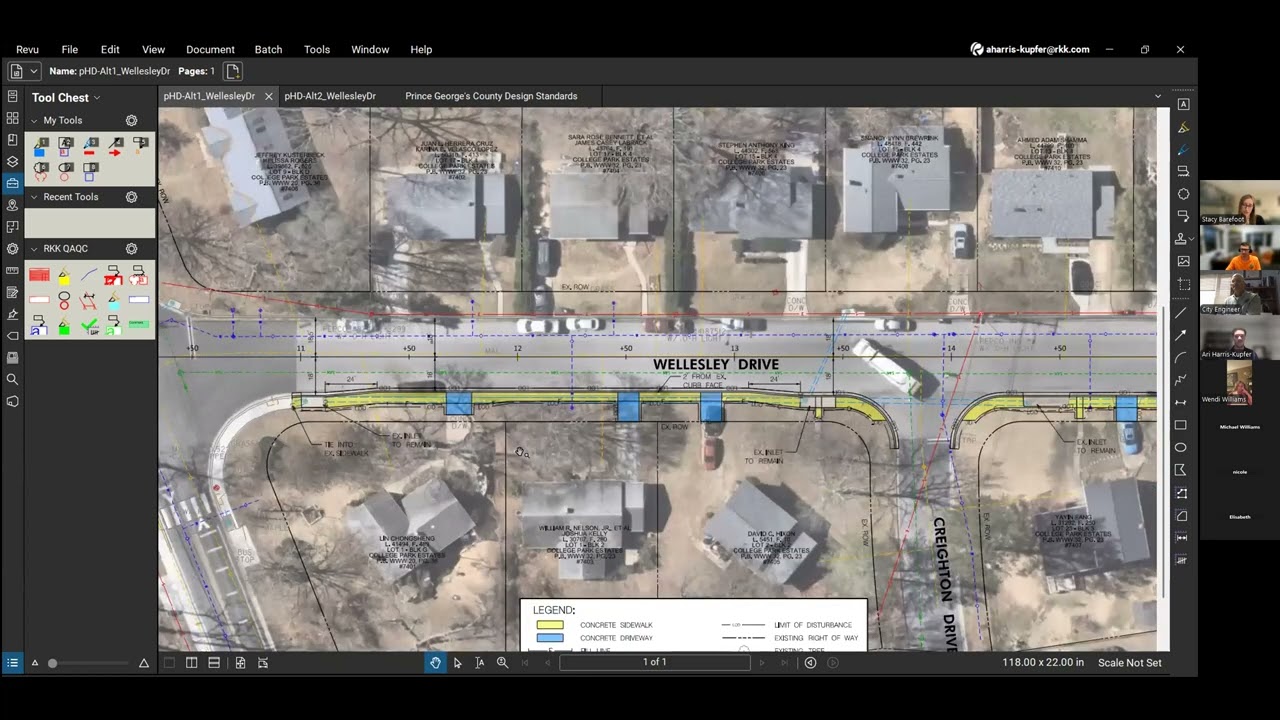Click the zoom in large triangle button
The height and width of the screenshot is (720, 1280).
[143, 663]
